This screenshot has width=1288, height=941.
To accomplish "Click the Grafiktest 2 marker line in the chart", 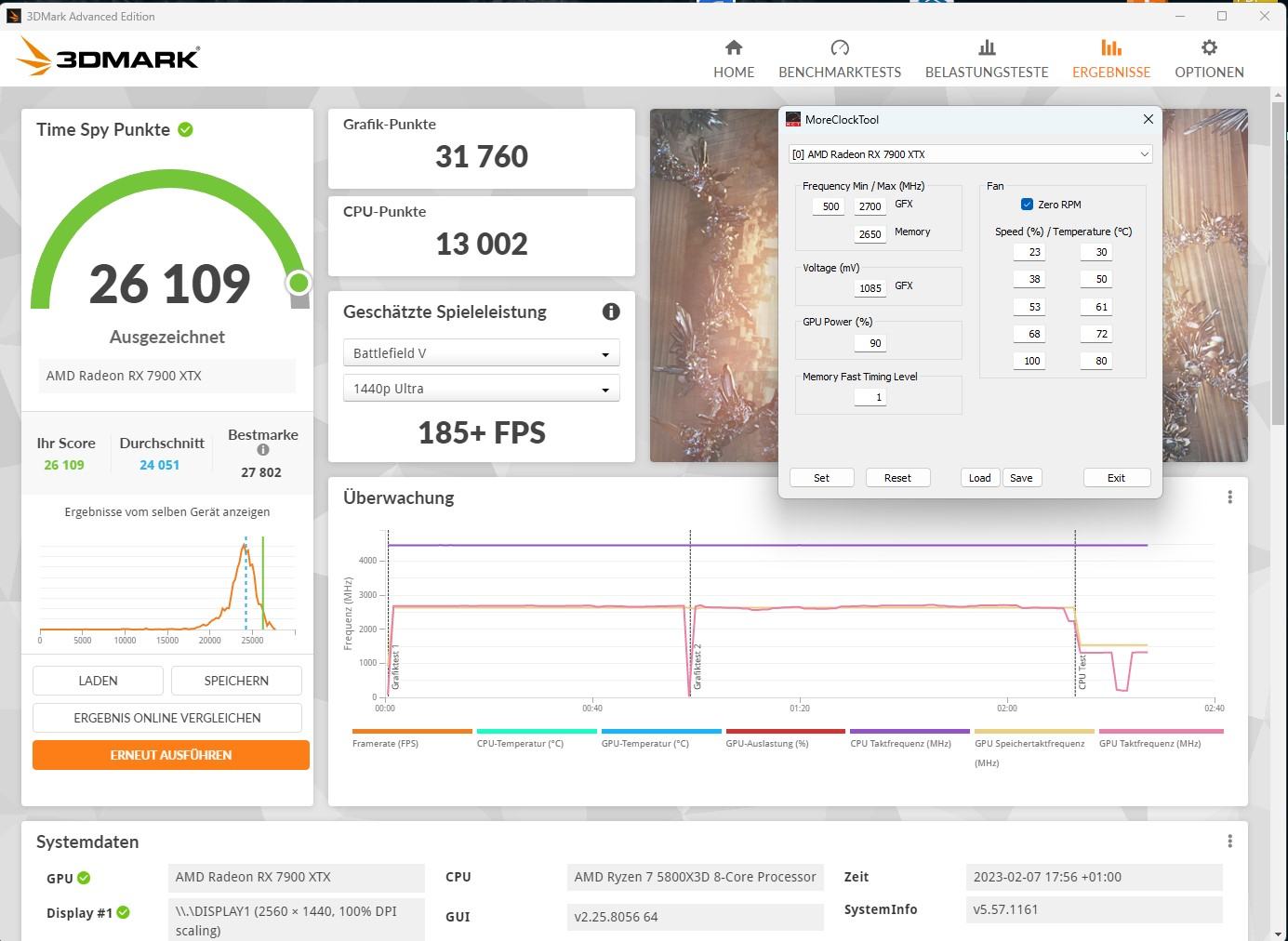I will [690, 614].
